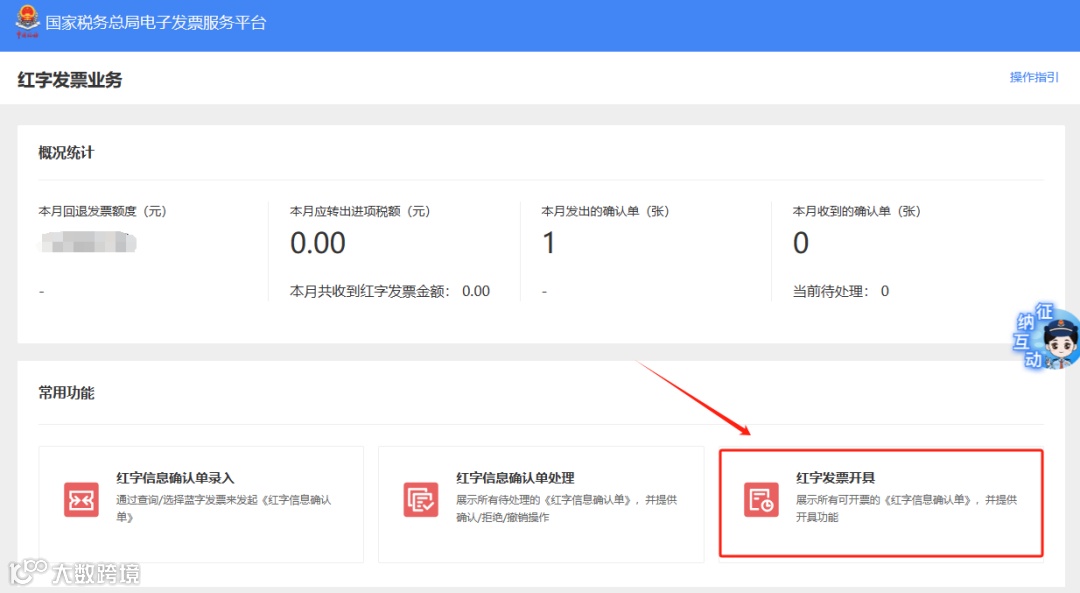1080x593 pixels.
Task: Click the 展示所有可开票的 description
Action: coord(906,508)
